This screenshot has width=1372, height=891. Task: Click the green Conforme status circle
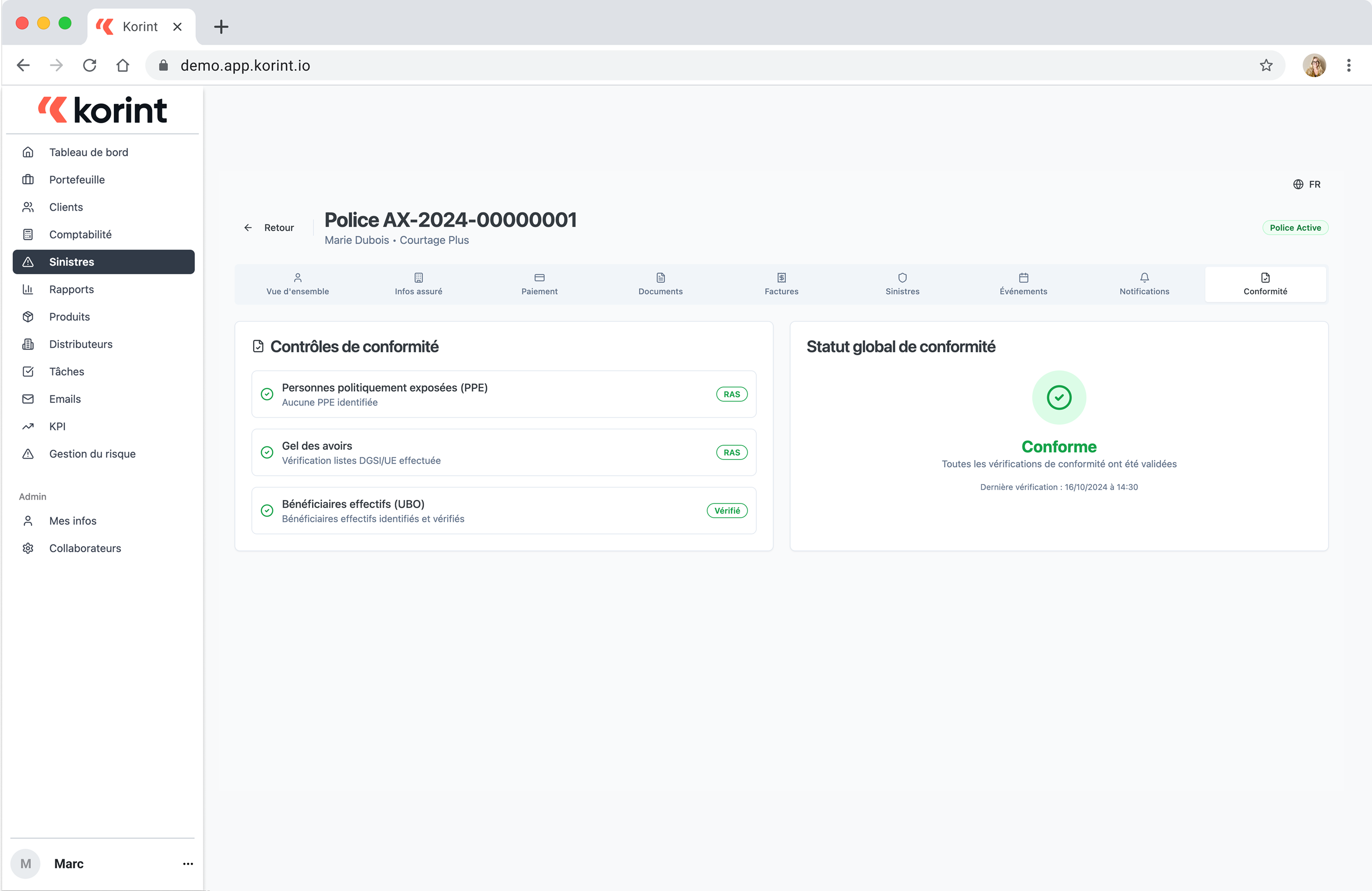(x=1059, y=397)
